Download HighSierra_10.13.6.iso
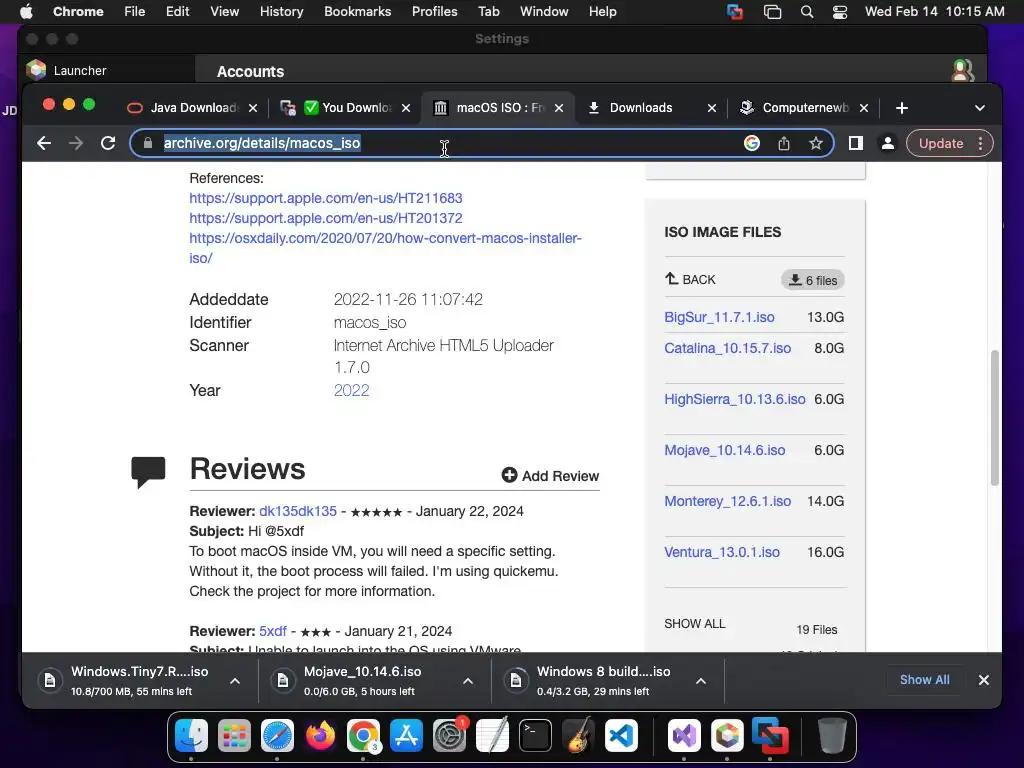This screenshot has height=768, width=1024. click(x=735, y=399)
